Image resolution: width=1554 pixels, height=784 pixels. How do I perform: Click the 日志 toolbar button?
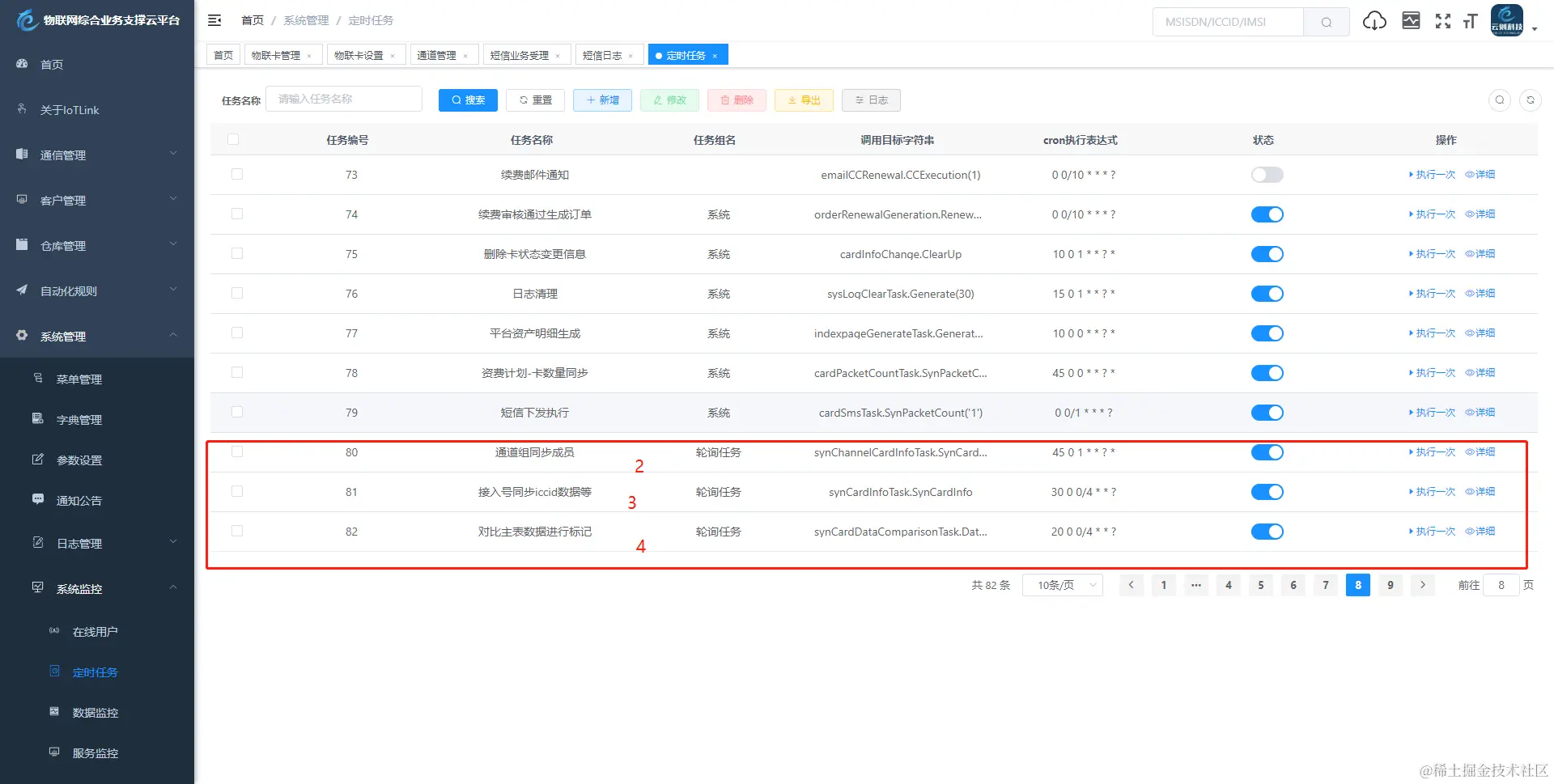point(871,100)
